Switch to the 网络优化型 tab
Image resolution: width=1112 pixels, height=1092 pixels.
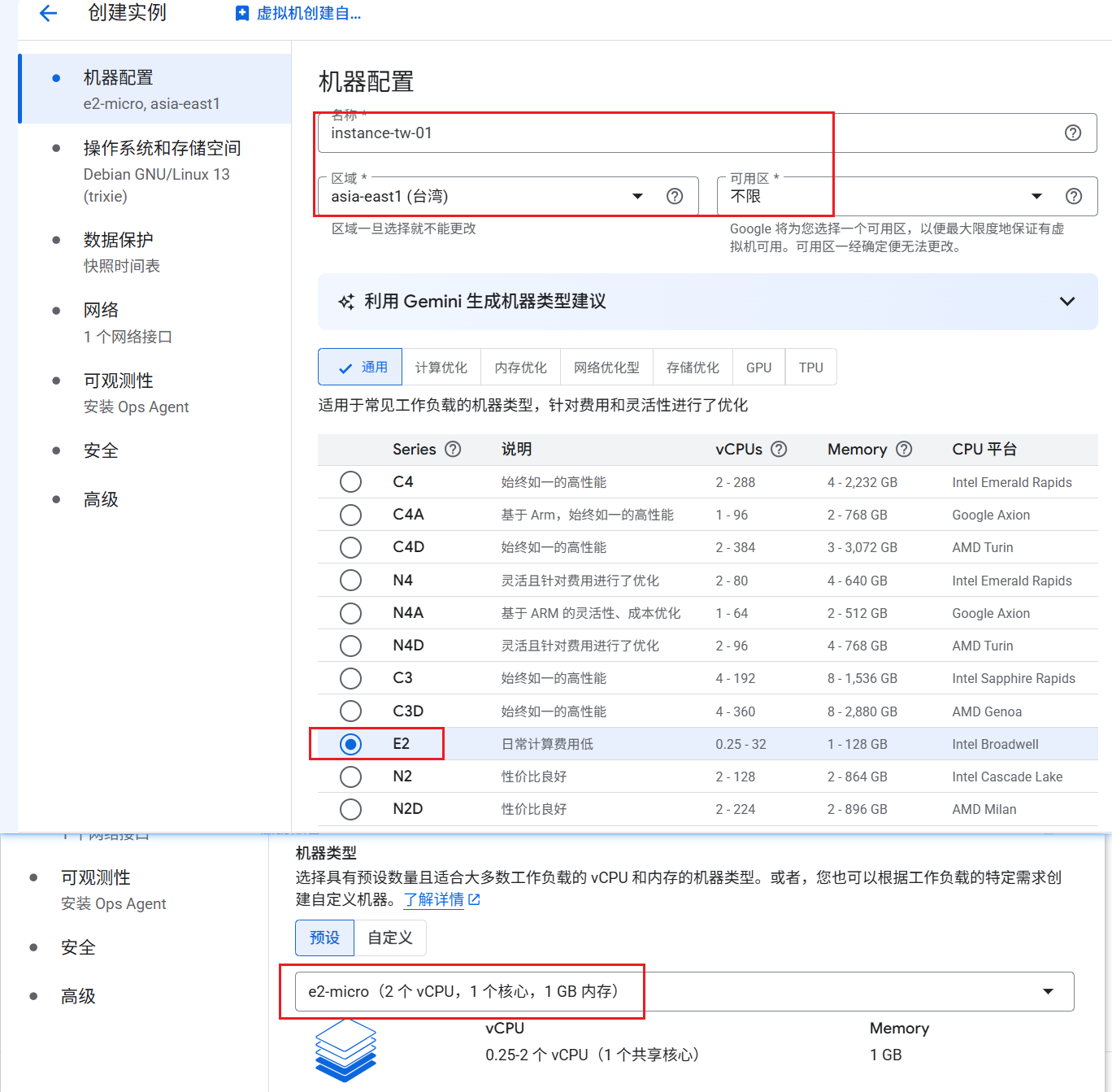[606, 367]
